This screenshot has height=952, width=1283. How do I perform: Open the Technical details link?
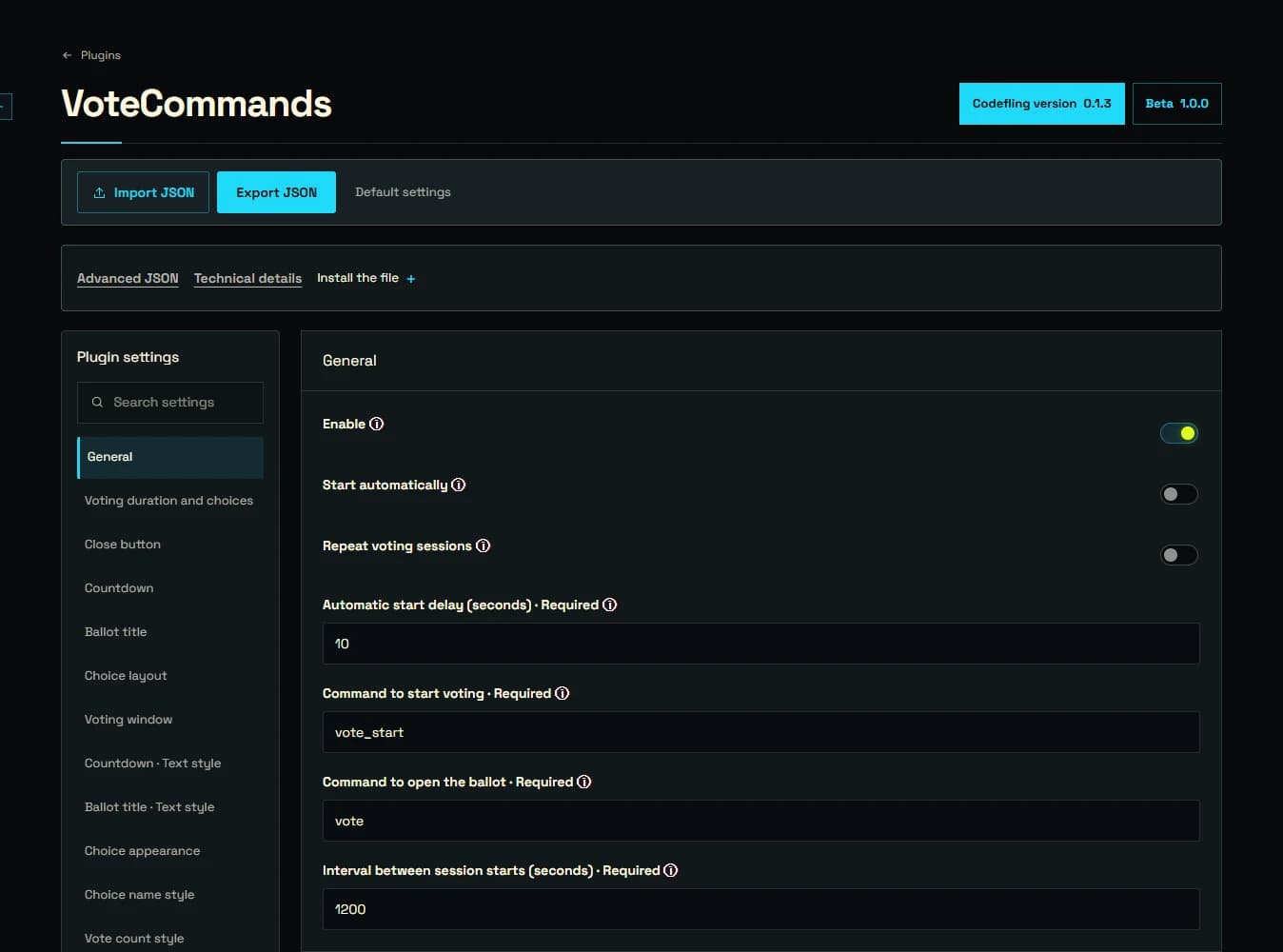point(247,278)
